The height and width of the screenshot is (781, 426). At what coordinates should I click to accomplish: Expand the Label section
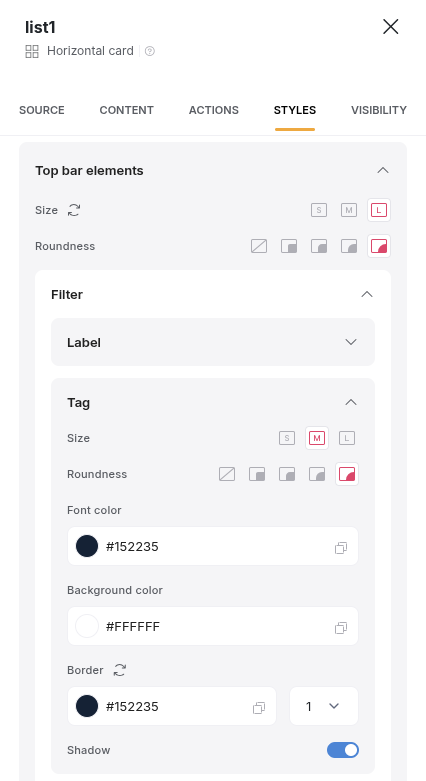coord(213,342)
